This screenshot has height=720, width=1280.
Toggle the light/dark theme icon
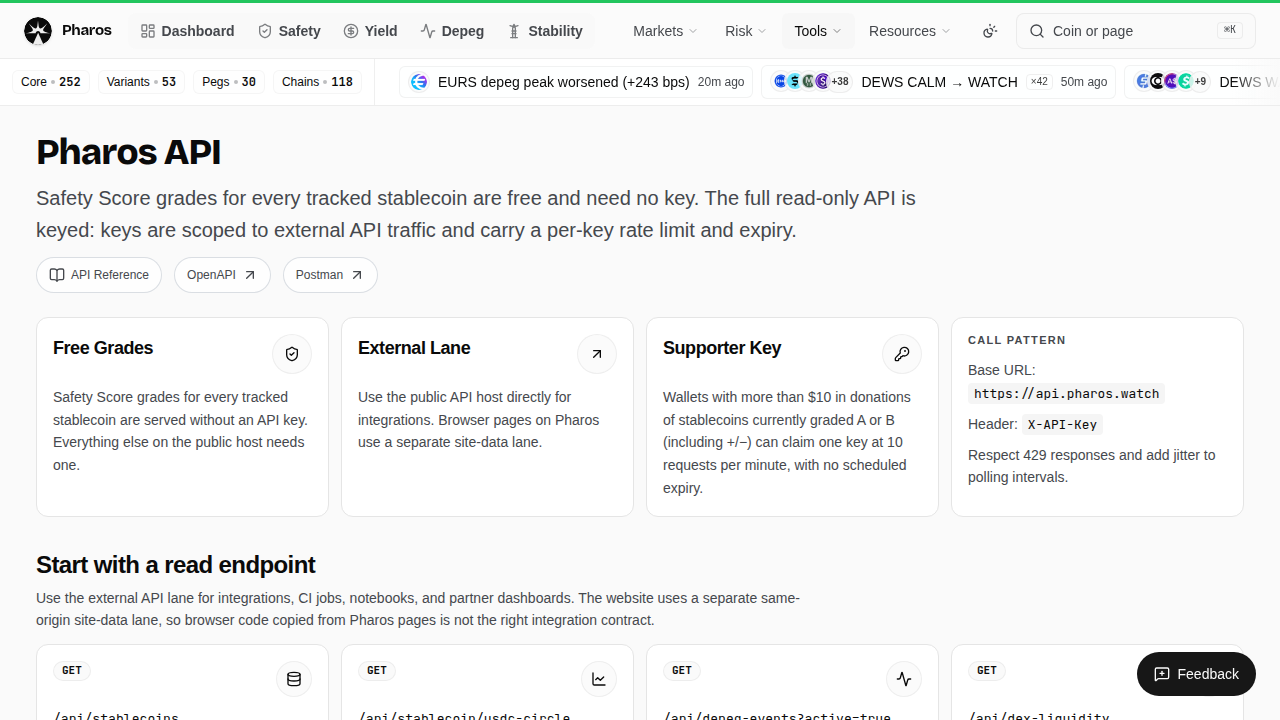point(990,31)
